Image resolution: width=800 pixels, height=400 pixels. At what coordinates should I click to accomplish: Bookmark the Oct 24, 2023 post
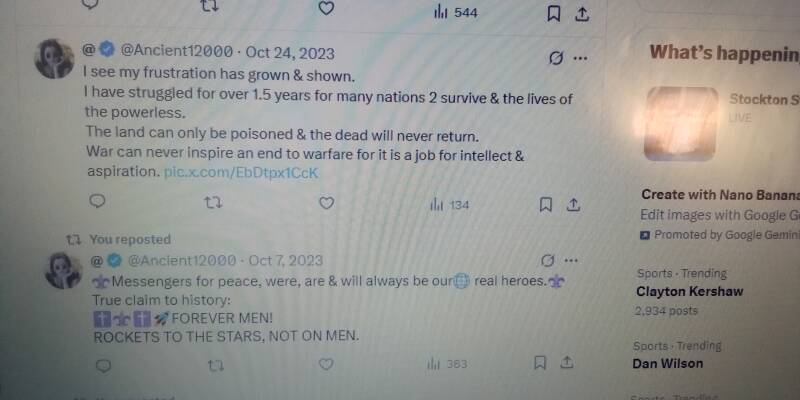coord(545,205)
